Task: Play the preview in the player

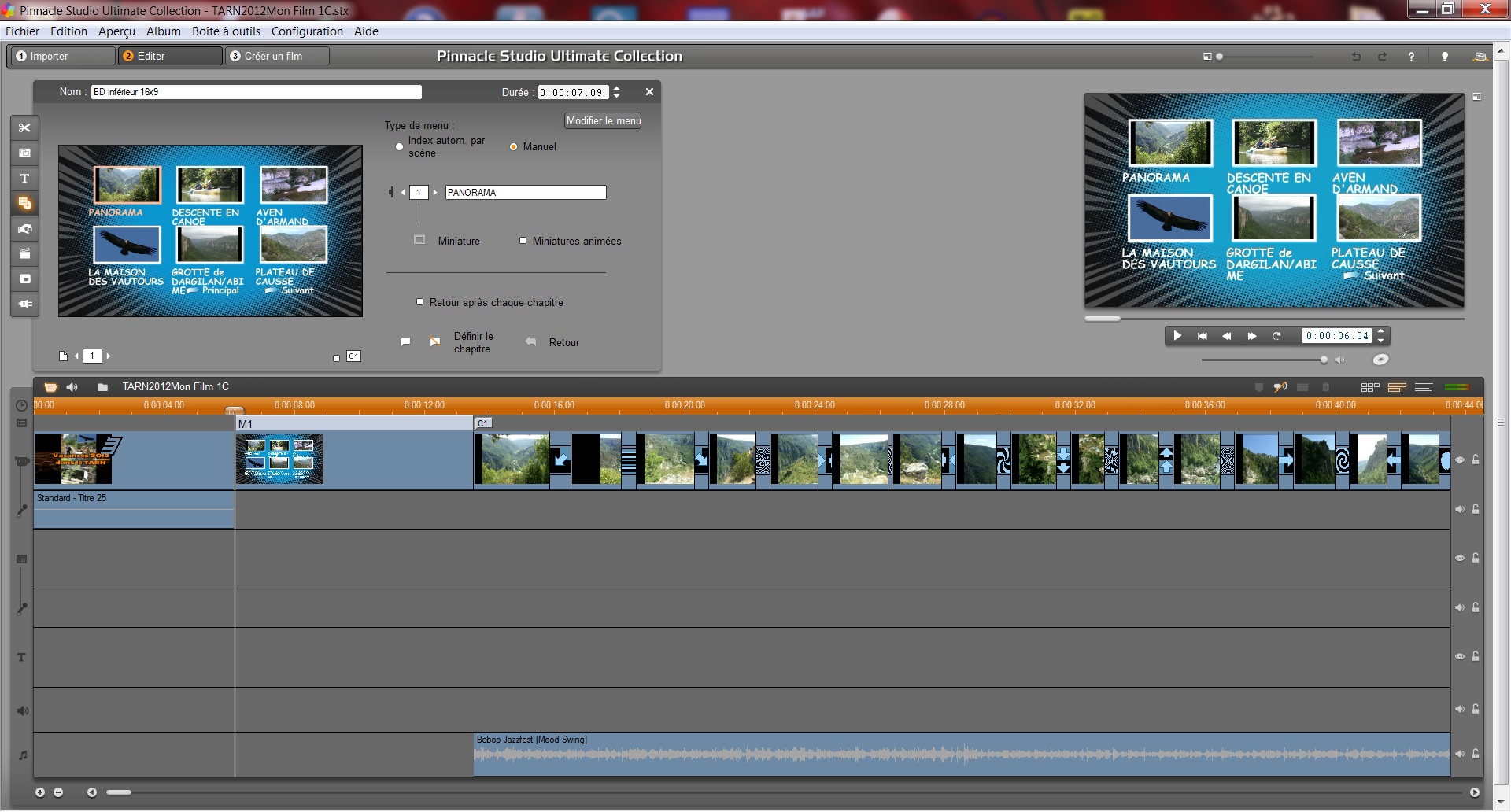Action: tap(1177, 336)
